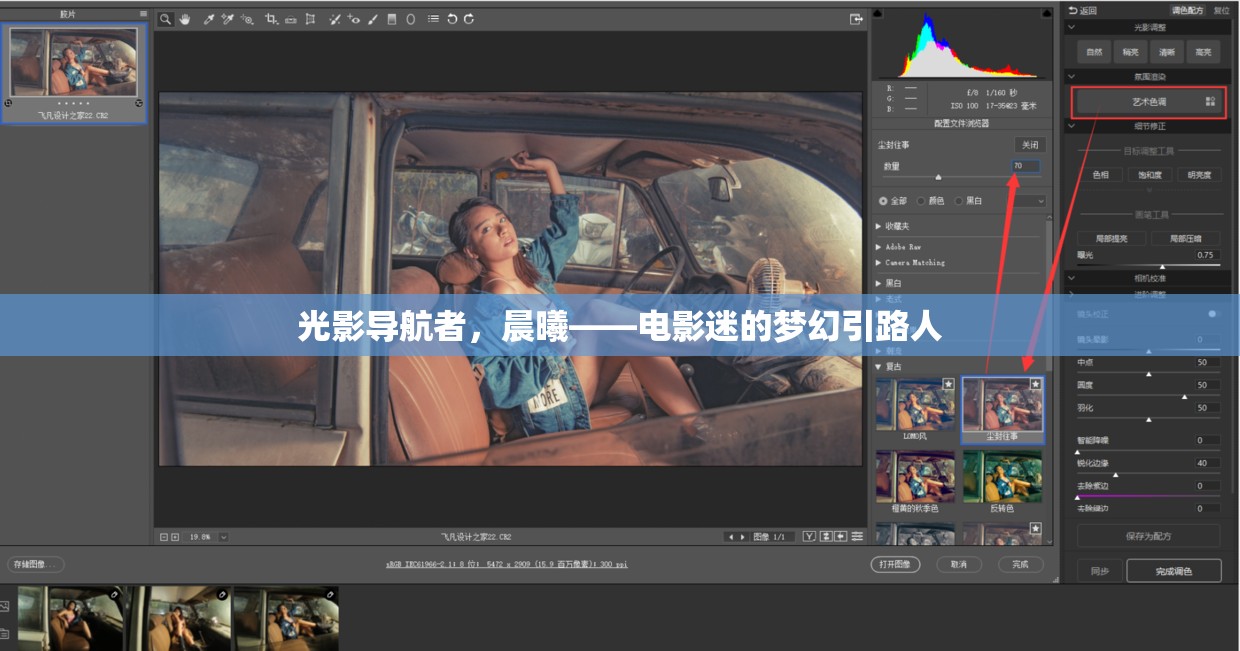This screenshot has height=651, width=1240.
Task: Go to the previous image arrow
Action: [729, 537]
